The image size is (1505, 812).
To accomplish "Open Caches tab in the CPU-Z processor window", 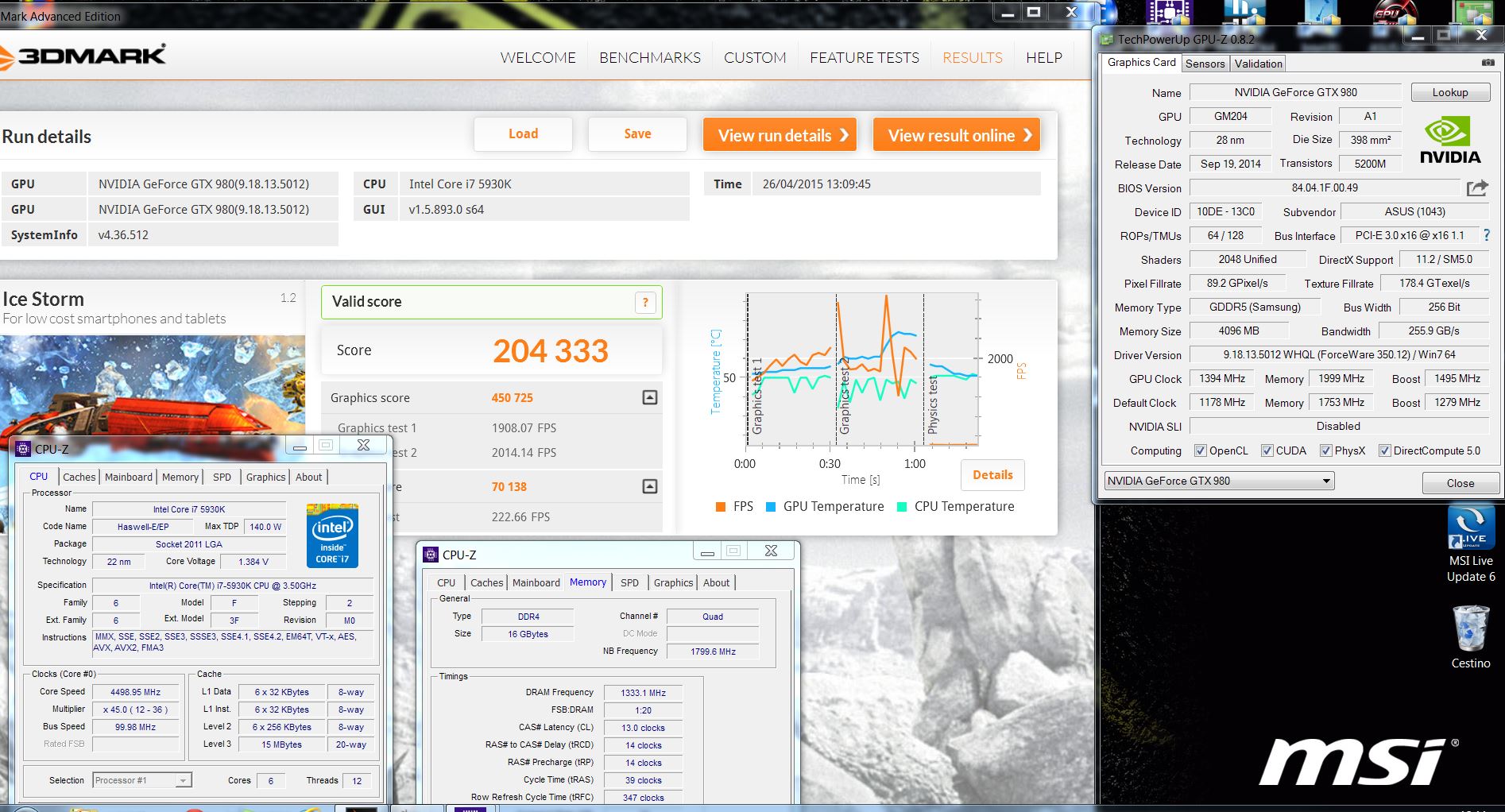I will pos(79,477).
